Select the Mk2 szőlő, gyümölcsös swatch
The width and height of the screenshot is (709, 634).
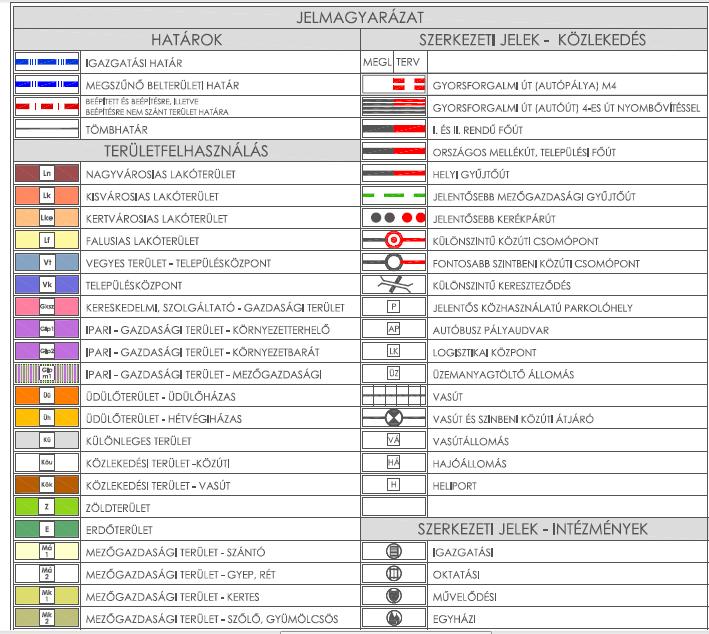coord(47,618)
